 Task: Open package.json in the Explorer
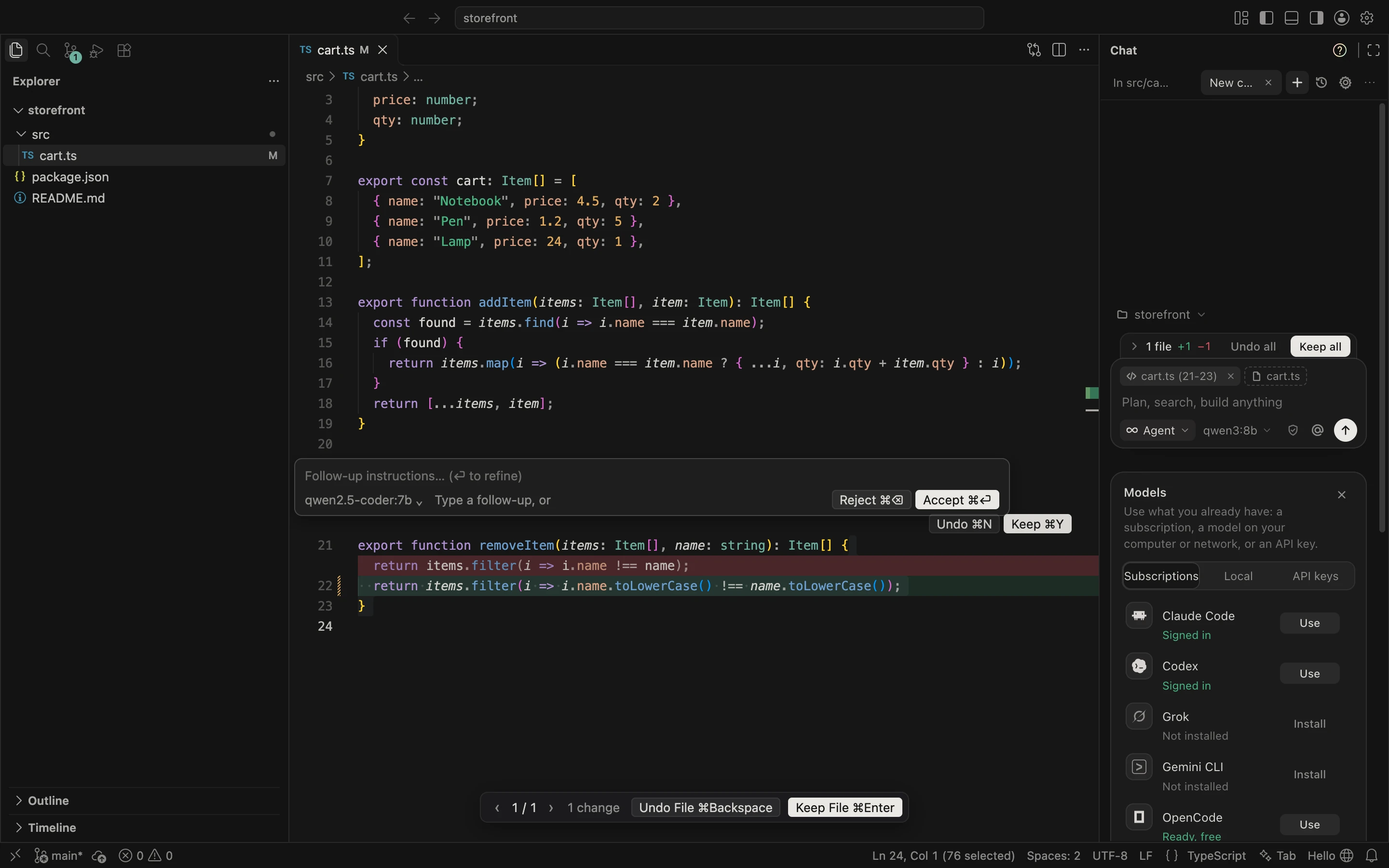click(144, 177)
